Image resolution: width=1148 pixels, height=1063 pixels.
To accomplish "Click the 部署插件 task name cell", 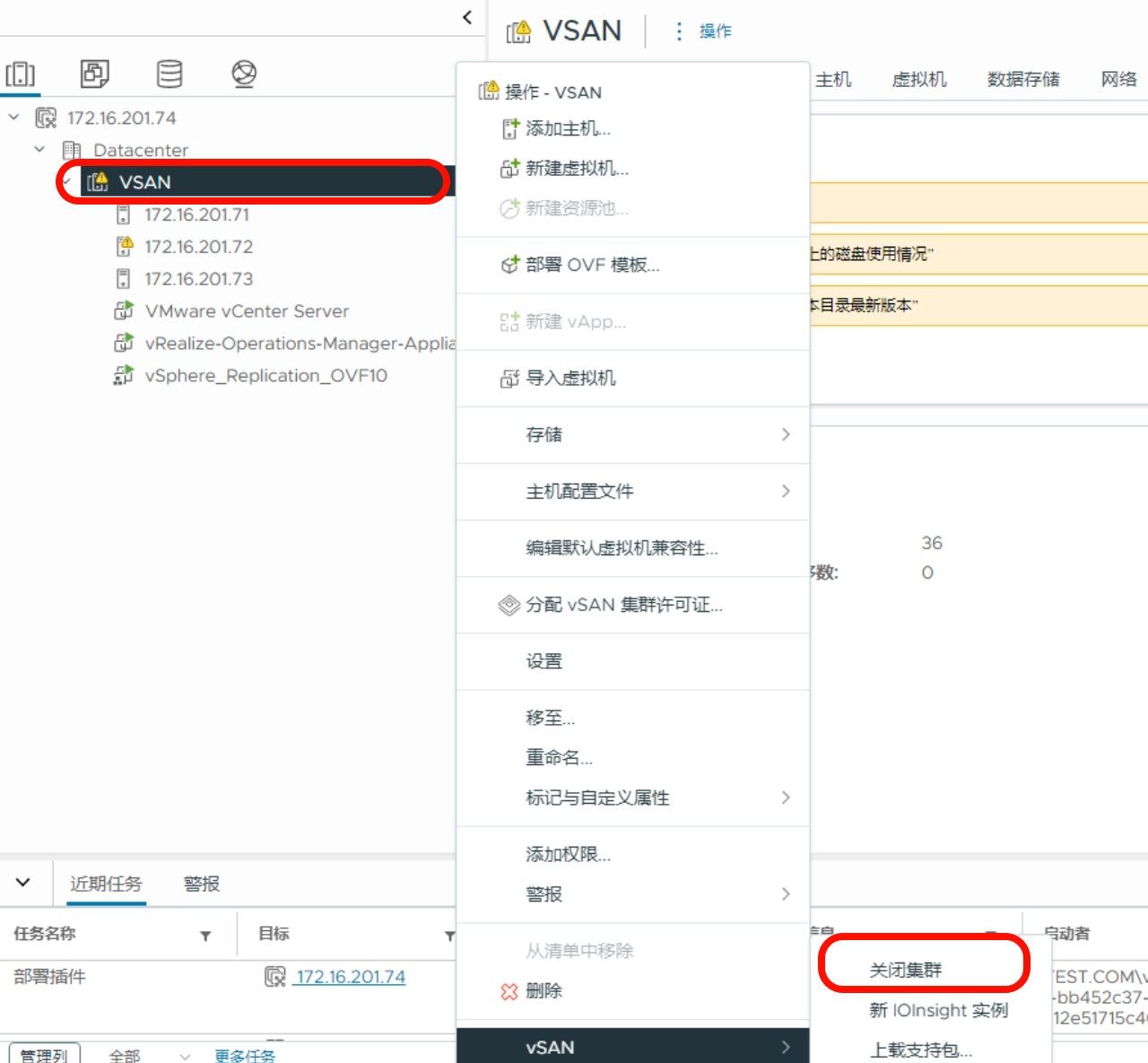I will click(x=50, y=977).
